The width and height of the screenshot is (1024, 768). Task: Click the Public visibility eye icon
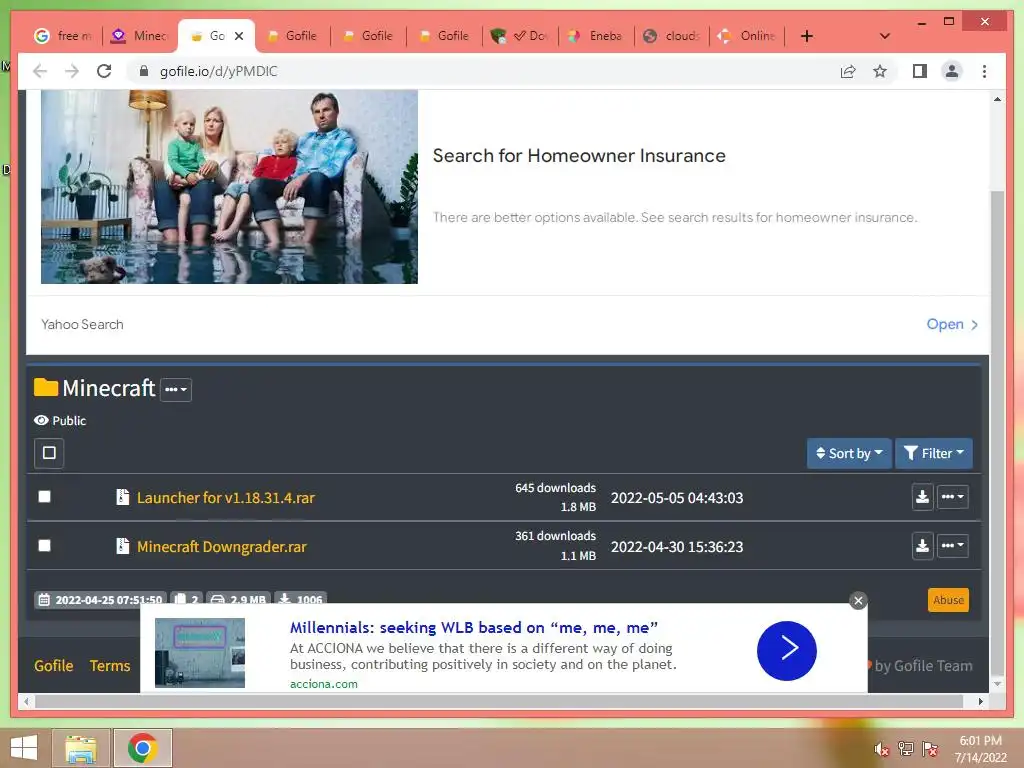pos(41,421)
